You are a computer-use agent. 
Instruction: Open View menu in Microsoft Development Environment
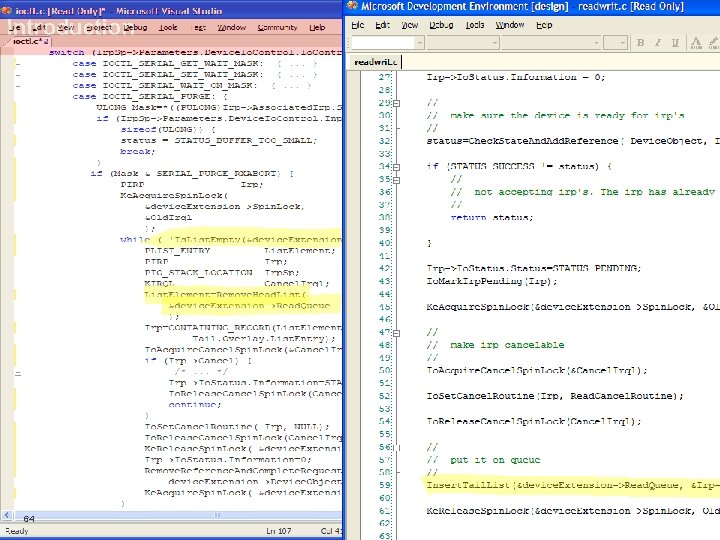410,25
